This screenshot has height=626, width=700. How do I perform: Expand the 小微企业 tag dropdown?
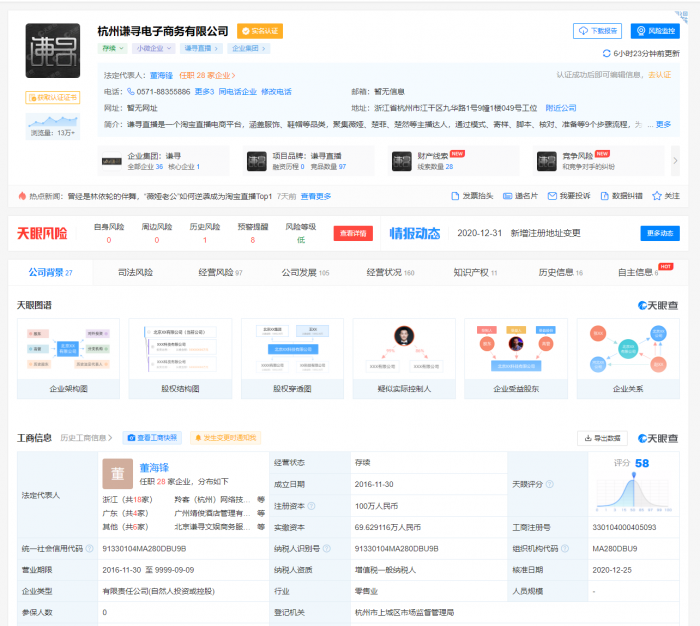pyautogui.click(x=154, y=48)
